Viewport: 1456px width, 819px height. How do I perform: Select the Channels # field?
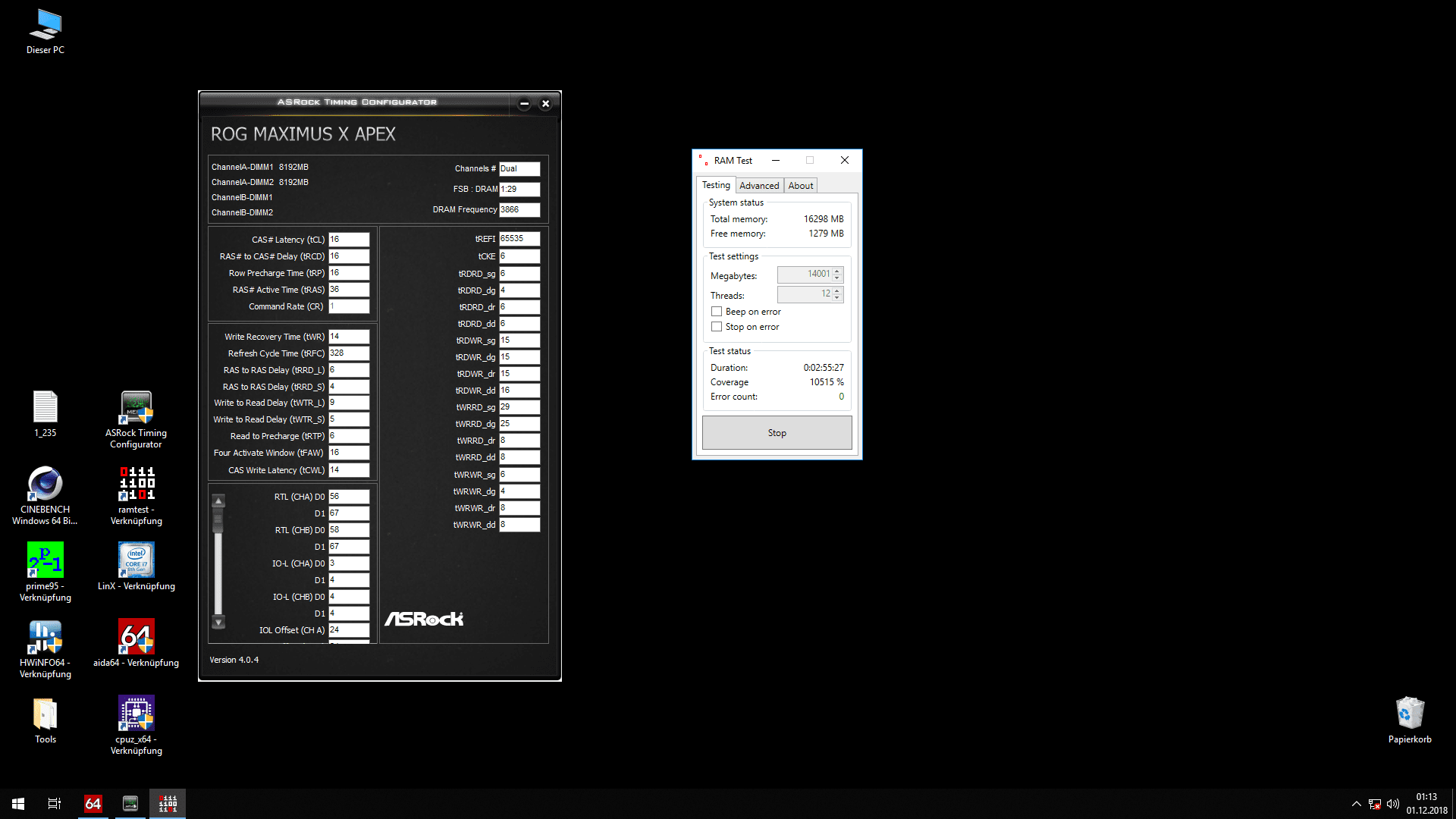[x=519, y=169]
